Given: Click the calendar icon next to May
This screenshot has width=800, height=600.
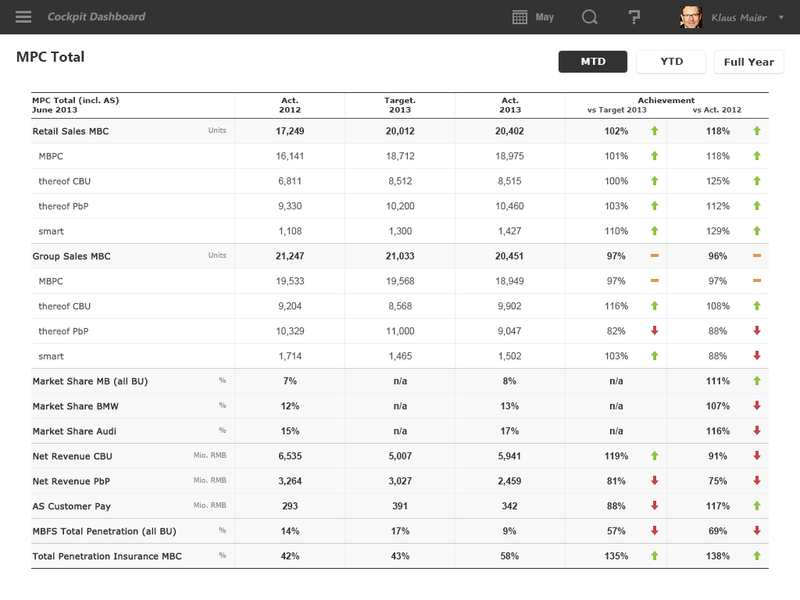Looking at the screenshot, I should (x=520, y=17).
